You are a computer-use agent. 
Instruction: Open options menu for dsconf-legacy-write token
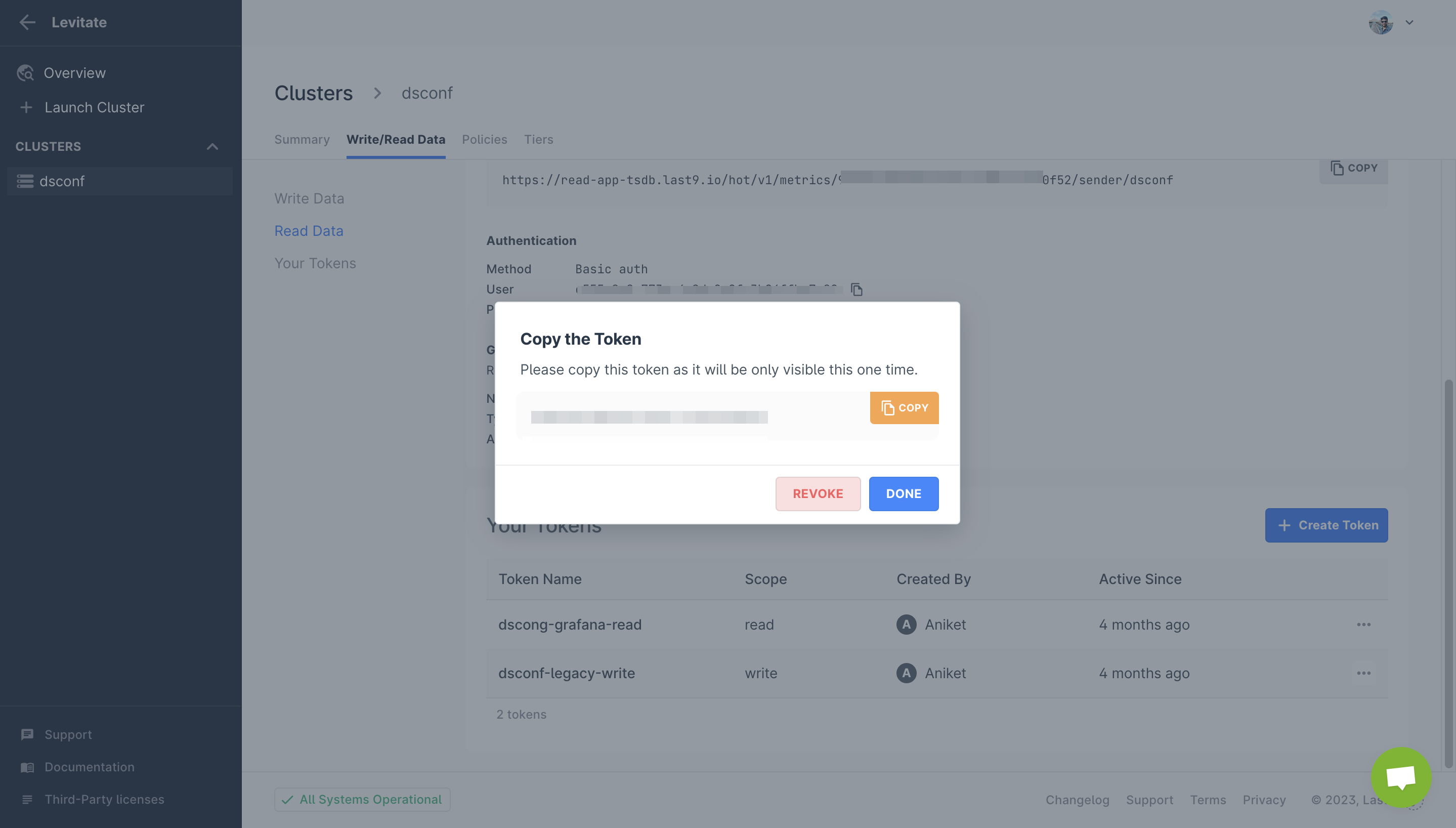coord(1363,673)
